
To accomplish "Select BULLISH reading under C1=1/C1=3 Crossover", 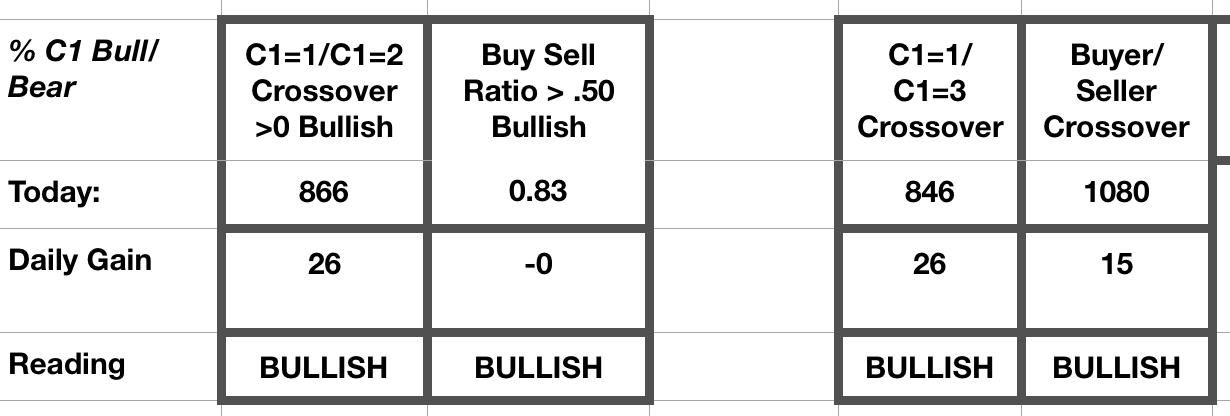I will coord(929,367).
